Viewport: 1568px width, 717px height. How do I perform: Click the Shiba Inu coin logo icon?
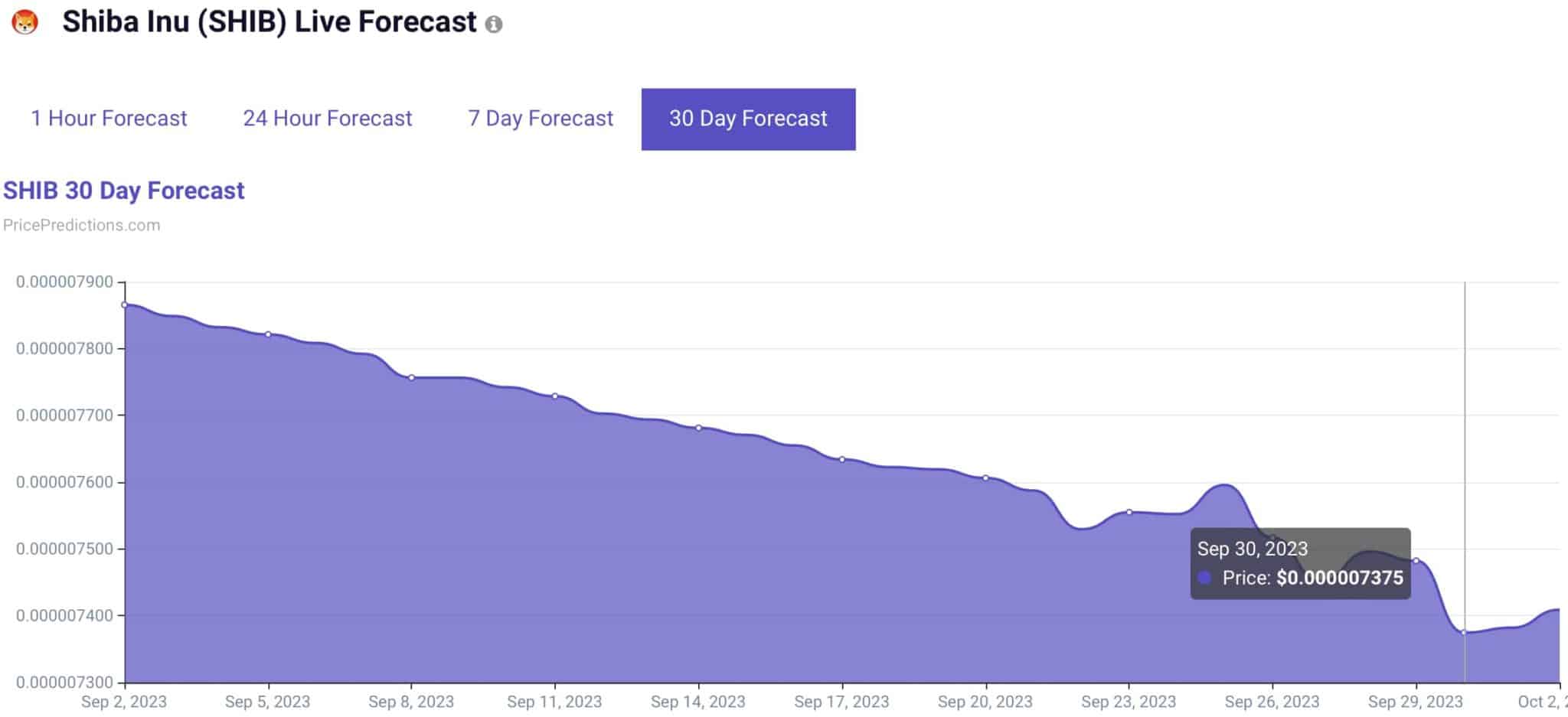pos(24,22)
